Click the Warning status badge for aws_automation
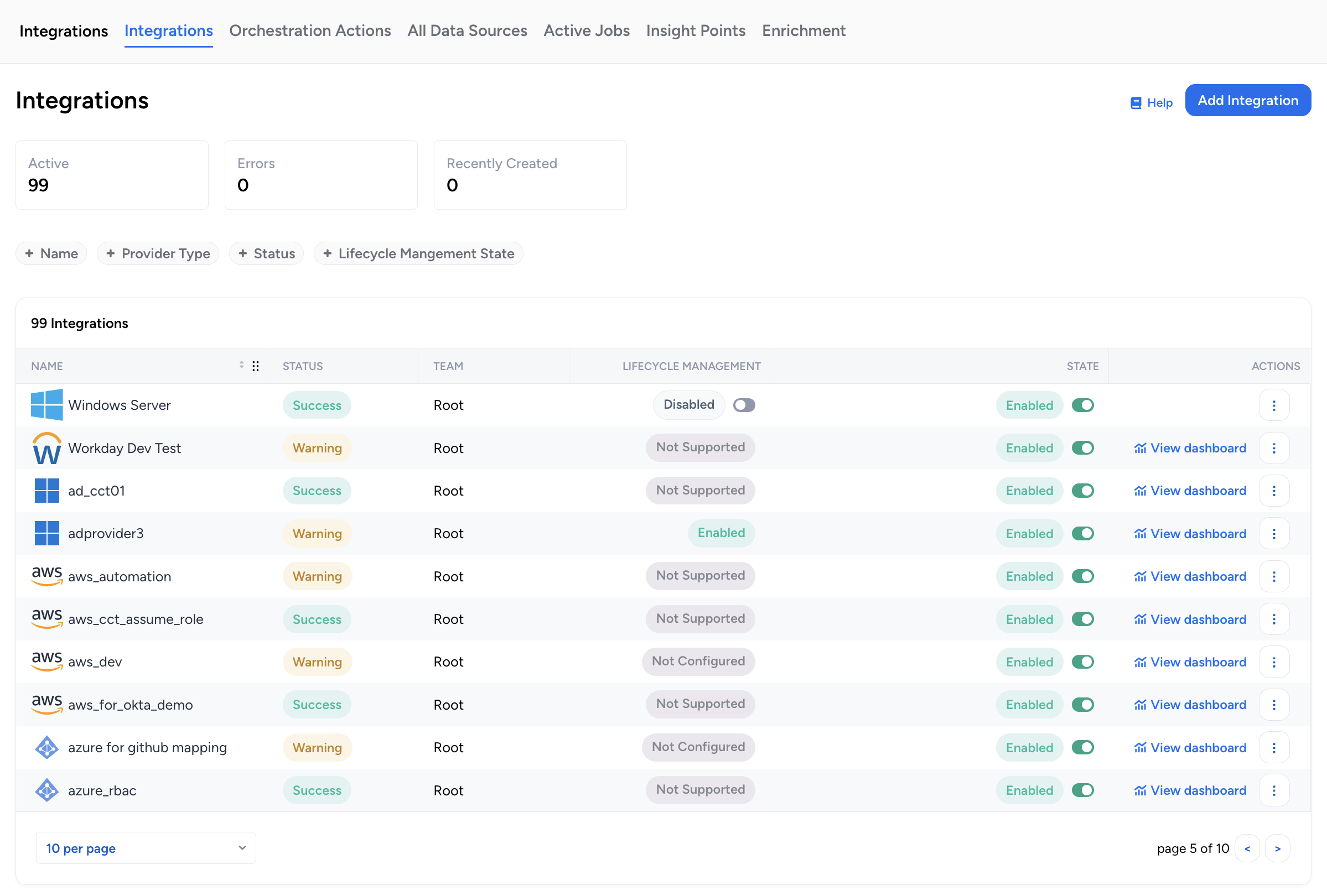 tap(317, 576)
